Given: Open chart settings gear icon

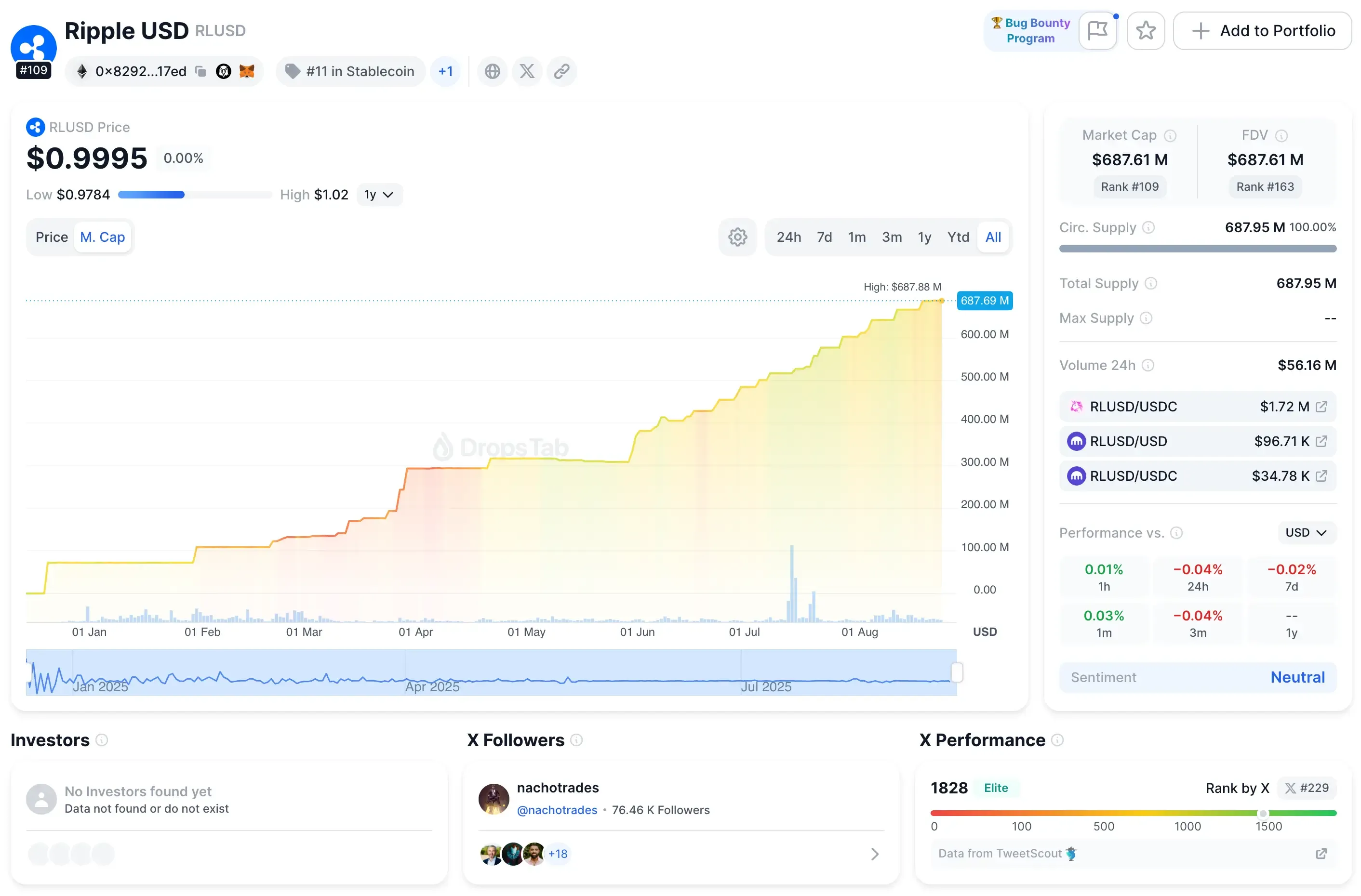Looking at the screenshot, I should [738, 237].
